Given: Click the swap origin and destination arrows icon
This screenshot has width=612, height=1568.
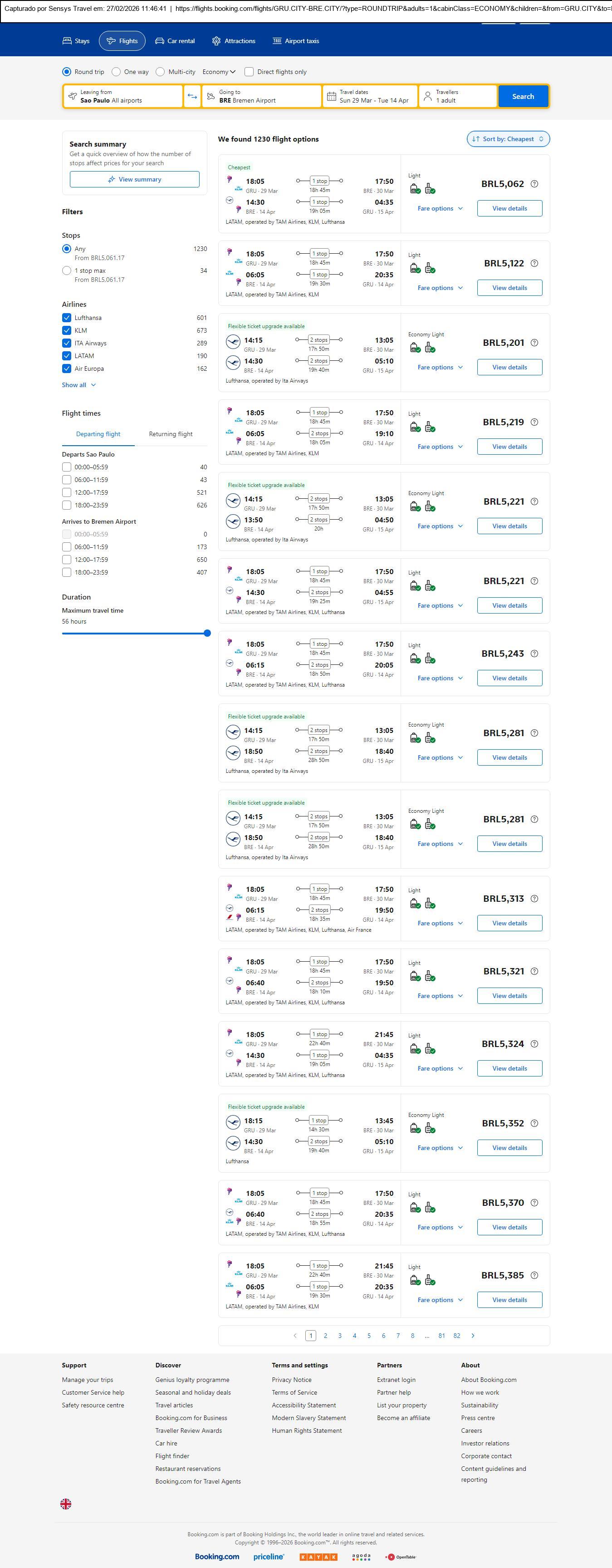Looking at the screenshot, I should [x=192, y=96].
